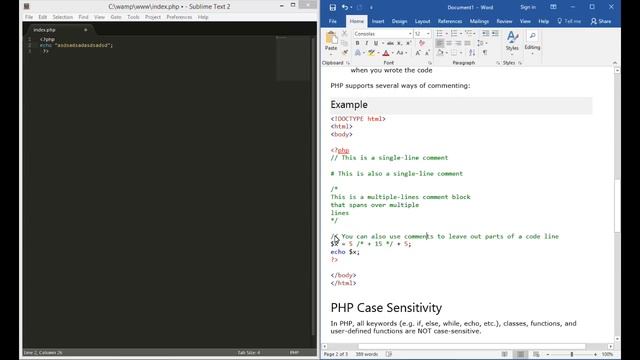This screenshot has width=640, height=360.
Task: Switch to the References ribbon tab
Action: point(450,21)
